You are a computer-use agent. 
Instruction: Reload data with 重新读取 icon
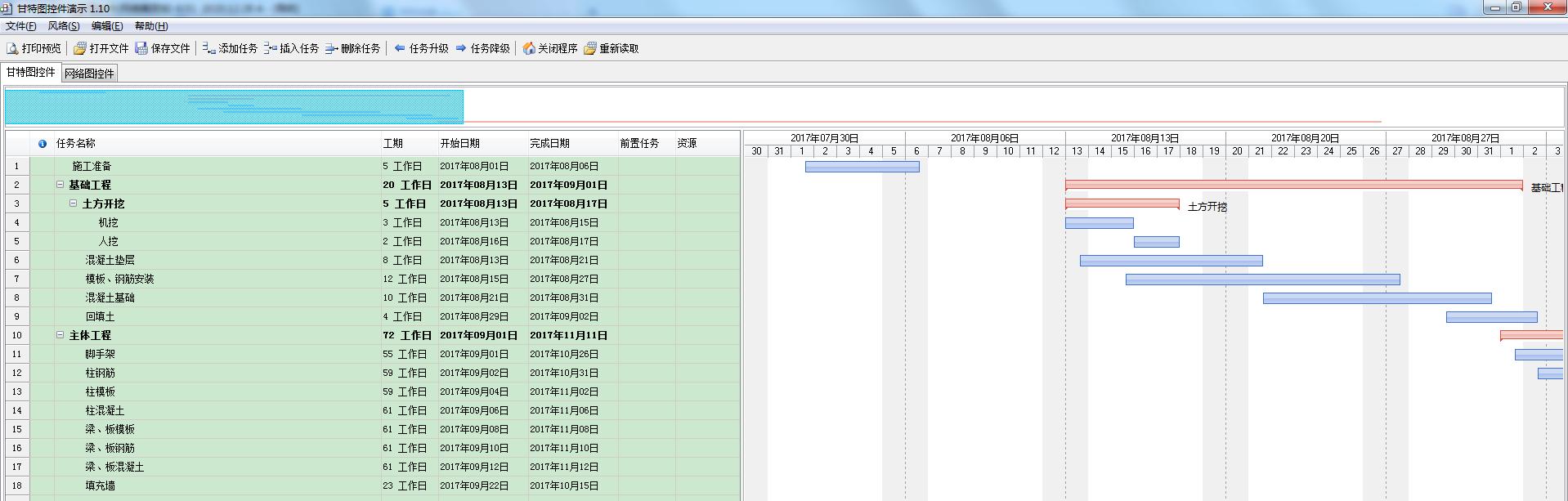(590, 49)
